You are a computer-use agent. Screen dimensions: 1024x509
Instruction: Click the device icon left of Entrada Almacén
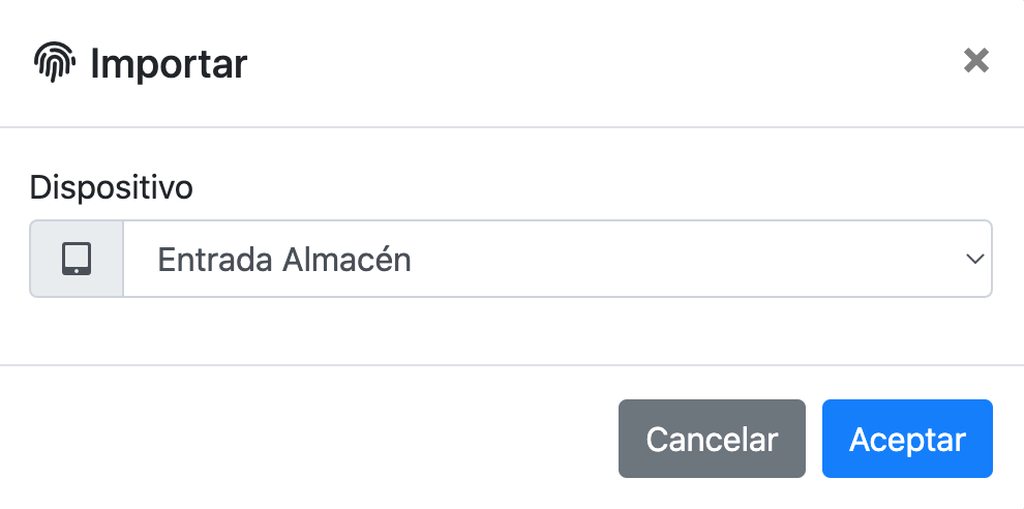76,259
